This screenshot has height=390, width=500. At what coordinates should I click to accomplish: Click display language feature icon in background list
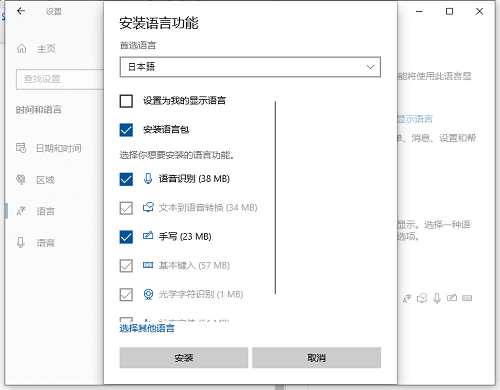[407, 298]
